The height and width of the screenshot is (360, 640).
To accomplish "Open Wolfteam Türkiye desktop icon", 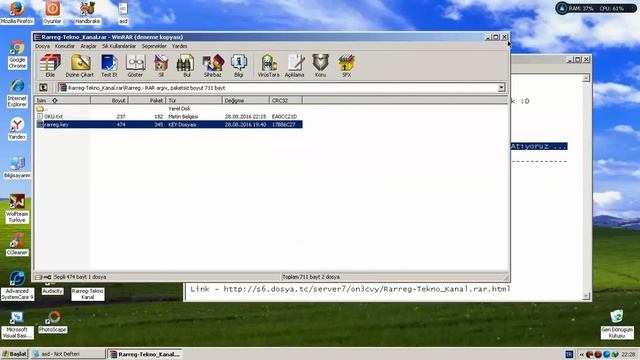I will (x=17, y=209).
